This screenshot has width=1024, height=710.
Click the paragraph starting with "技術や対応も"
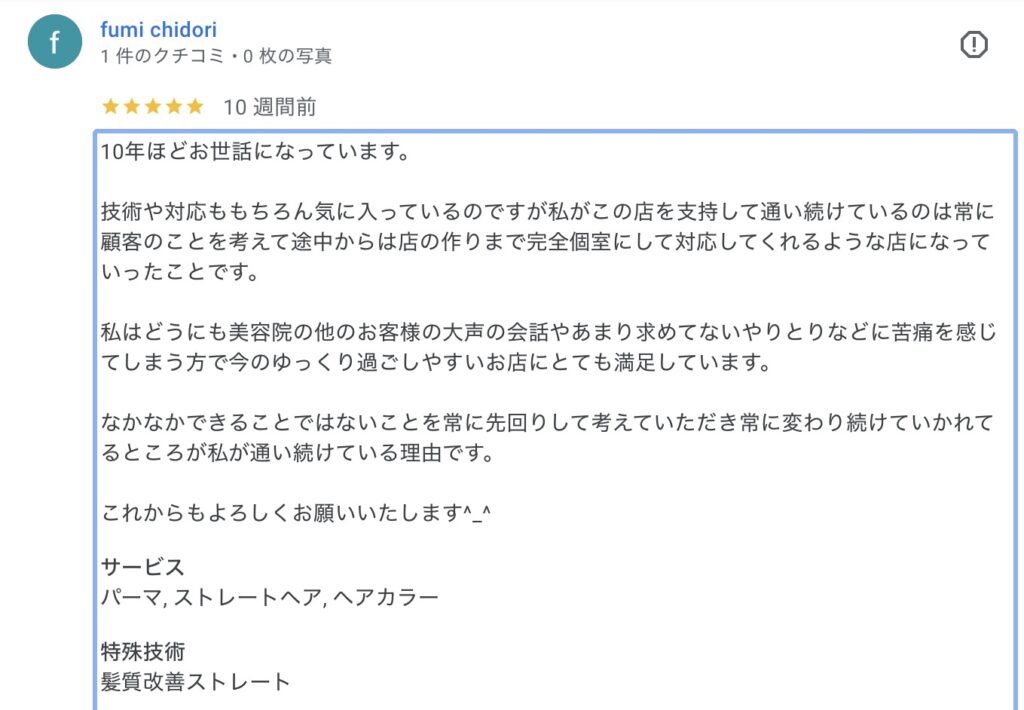pyautogui.click(x=548, y=242)
